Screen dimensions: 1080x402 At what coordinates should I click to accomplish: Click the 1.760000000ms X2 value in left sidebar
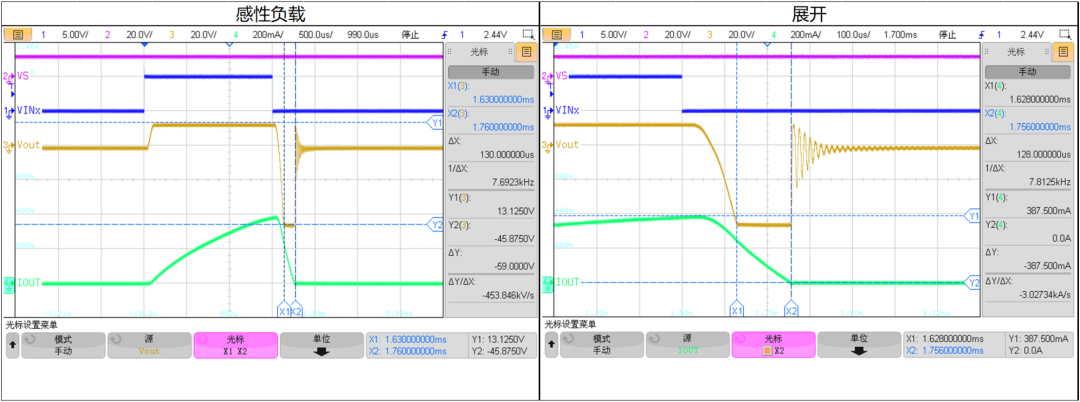[501, 127]
